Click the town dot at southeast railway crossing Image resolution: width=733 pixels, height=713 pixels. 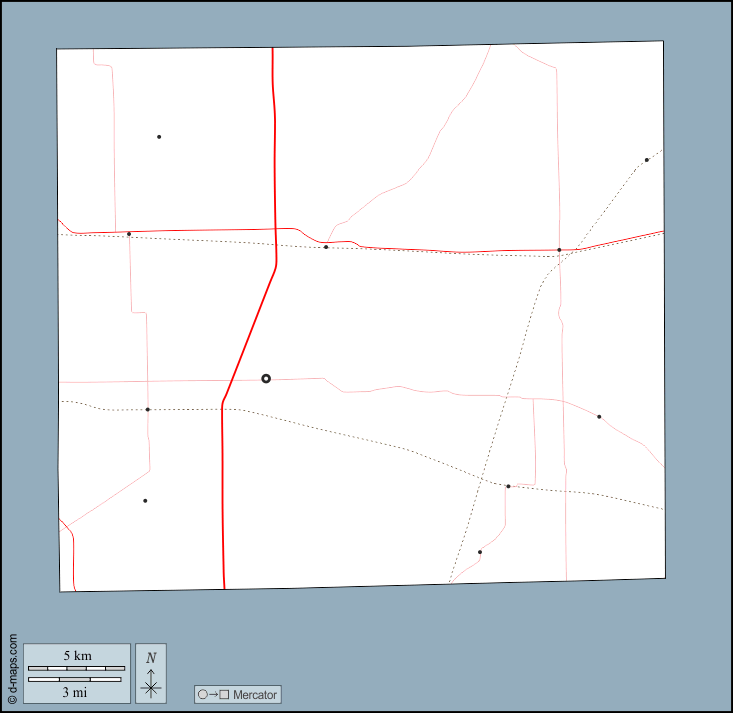pyautogui.click(x=508, y=487)
